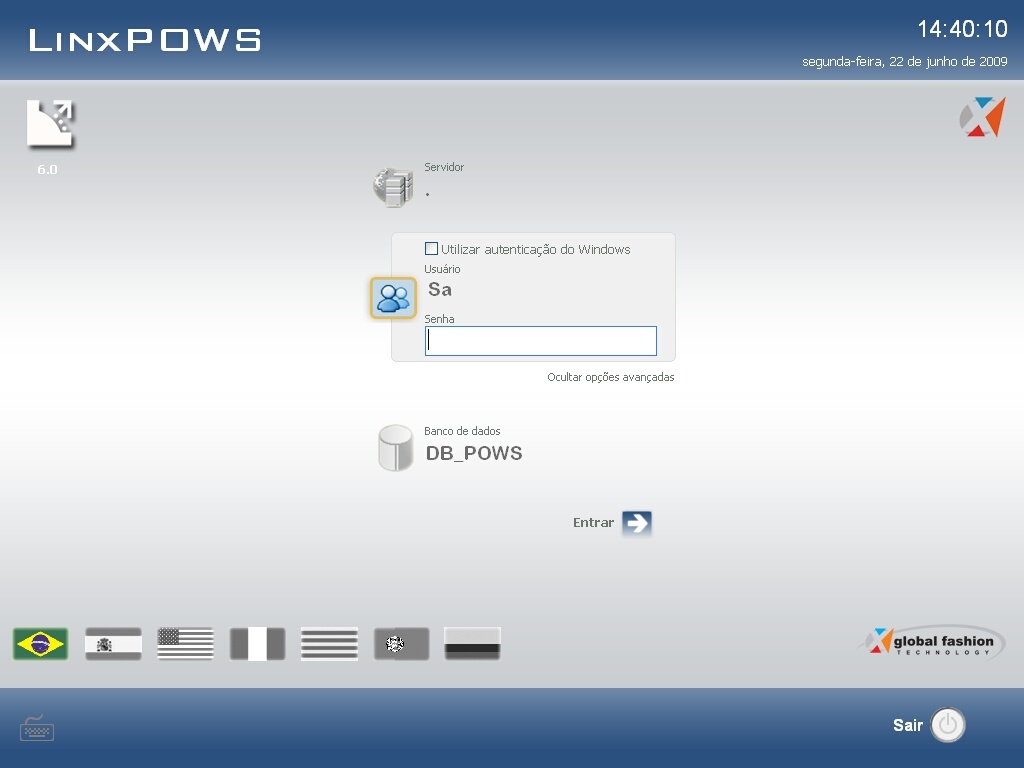The image size is (1024, 768).
Task: Focus the Senha password field
Action: pos(541,341)
